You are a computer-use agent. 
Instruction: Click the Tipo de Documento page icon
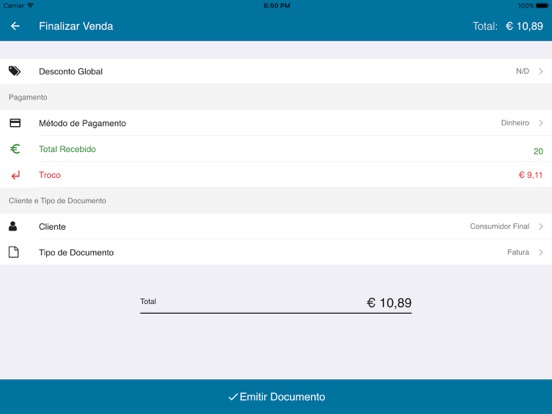[x=14, y=252]
